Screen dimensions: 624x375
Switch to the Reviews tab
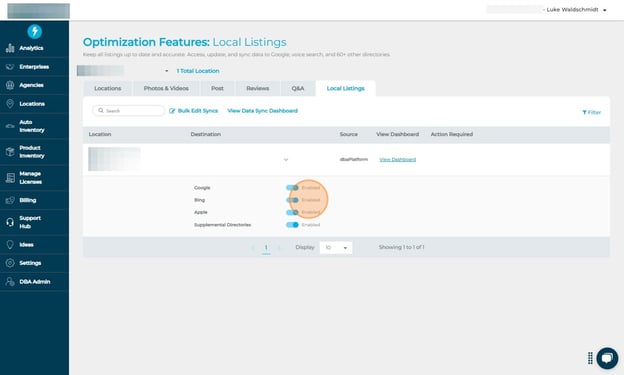257,88
